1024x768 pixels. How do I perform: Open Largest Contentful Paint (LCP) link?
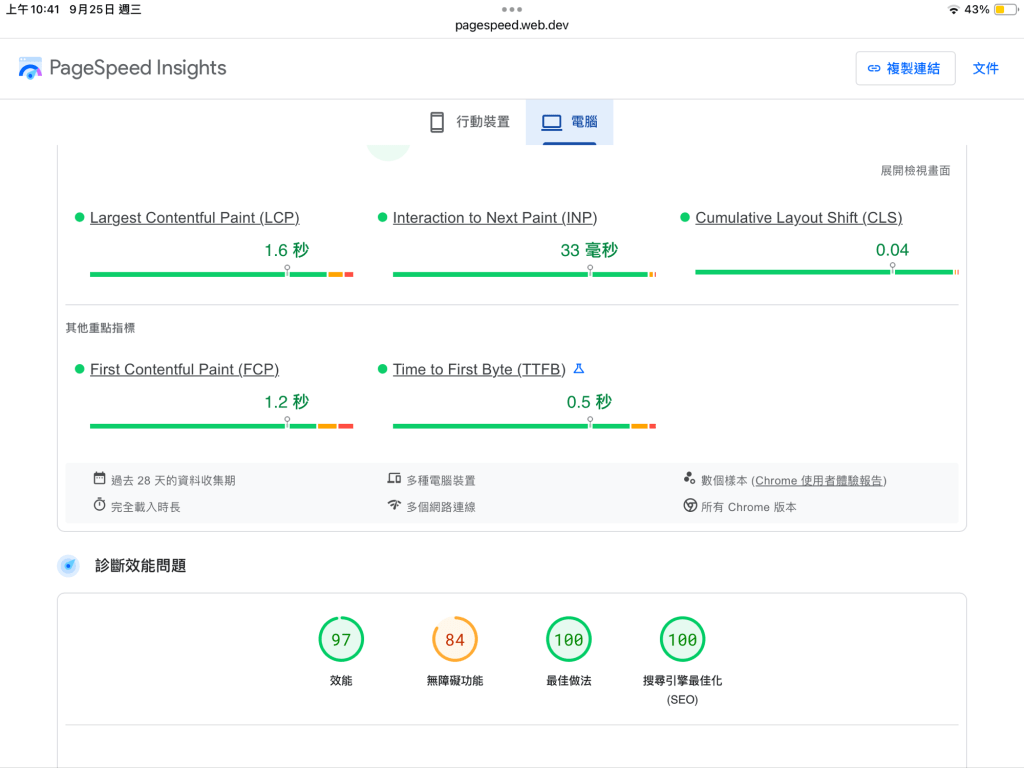click(x=194, y=218)
